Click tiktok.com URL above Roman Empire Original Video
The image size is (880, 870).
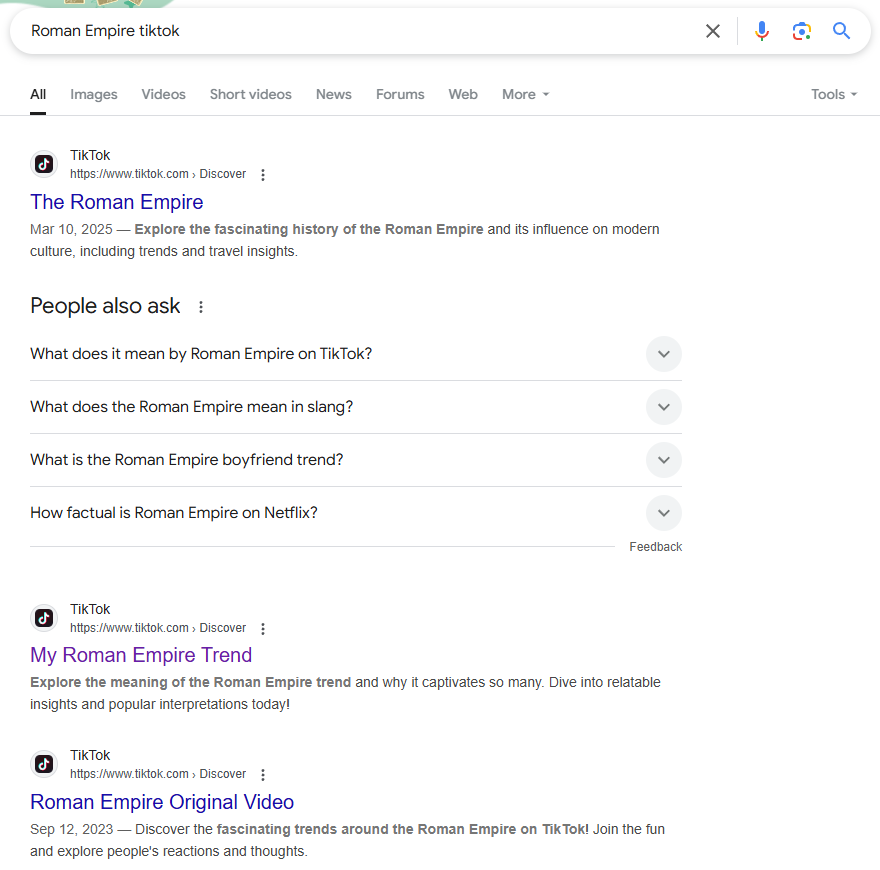tap(158, 774)
